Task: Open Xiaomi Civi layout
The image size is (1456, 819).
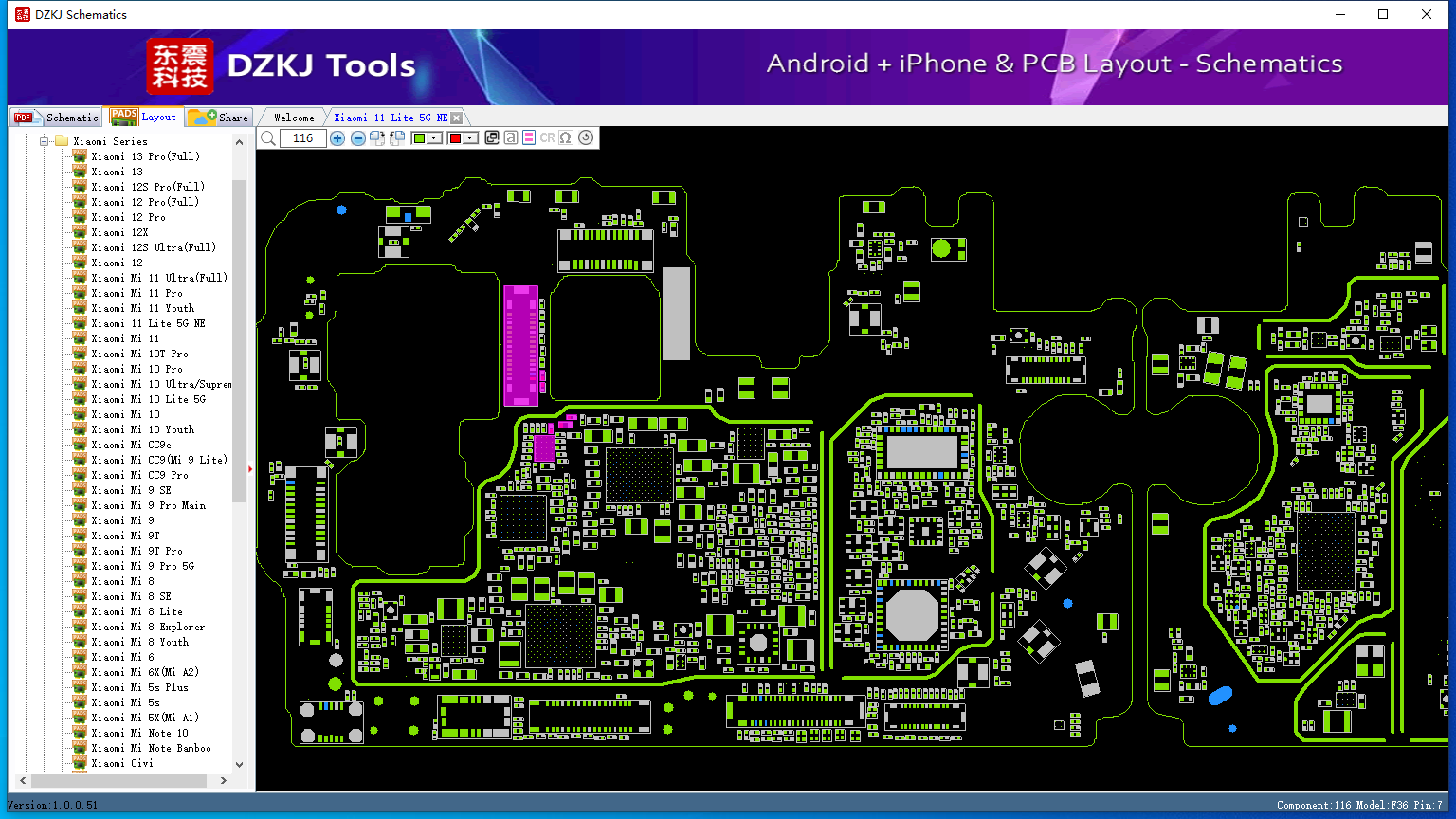Action: pyautogui.click(x=121, y=763)
